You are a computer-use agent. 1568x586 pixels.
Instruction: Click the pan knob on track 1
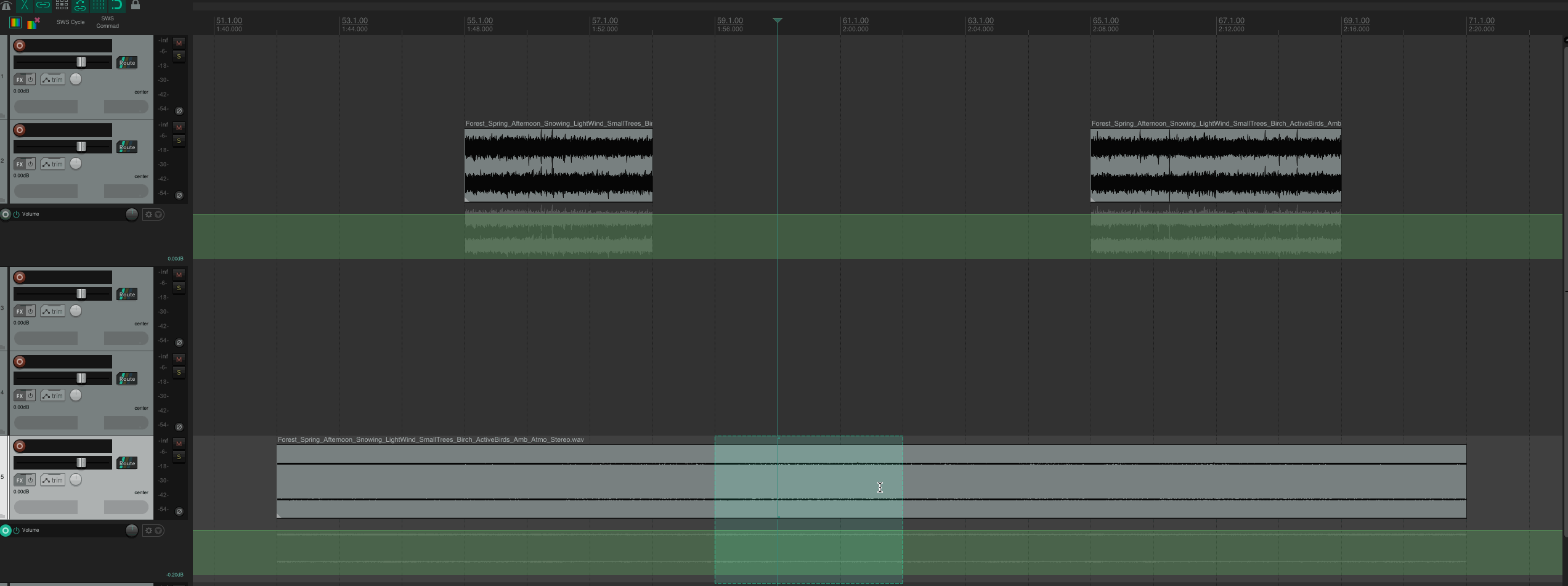(76, 79)
